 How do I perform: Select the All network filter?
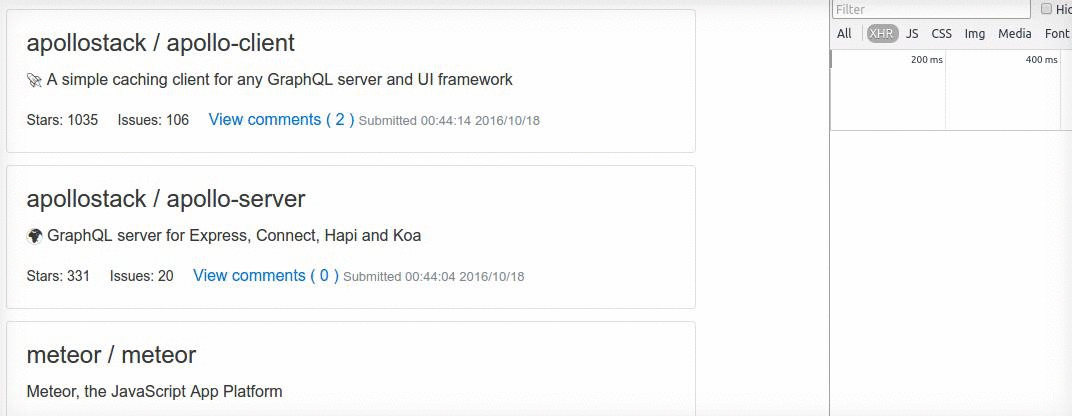[844, 34]
